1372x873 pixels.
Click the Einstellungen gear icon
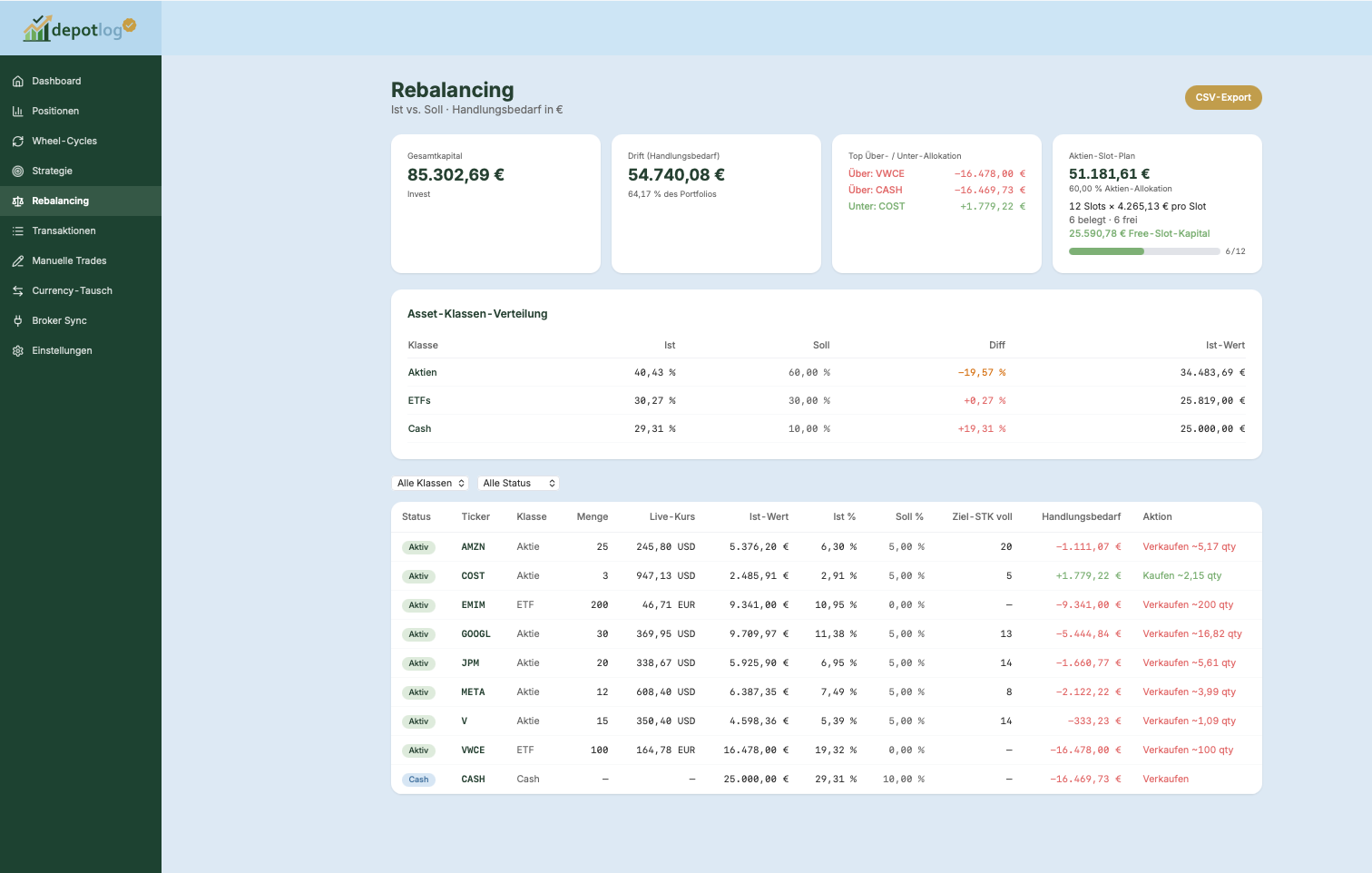(18, 351)
